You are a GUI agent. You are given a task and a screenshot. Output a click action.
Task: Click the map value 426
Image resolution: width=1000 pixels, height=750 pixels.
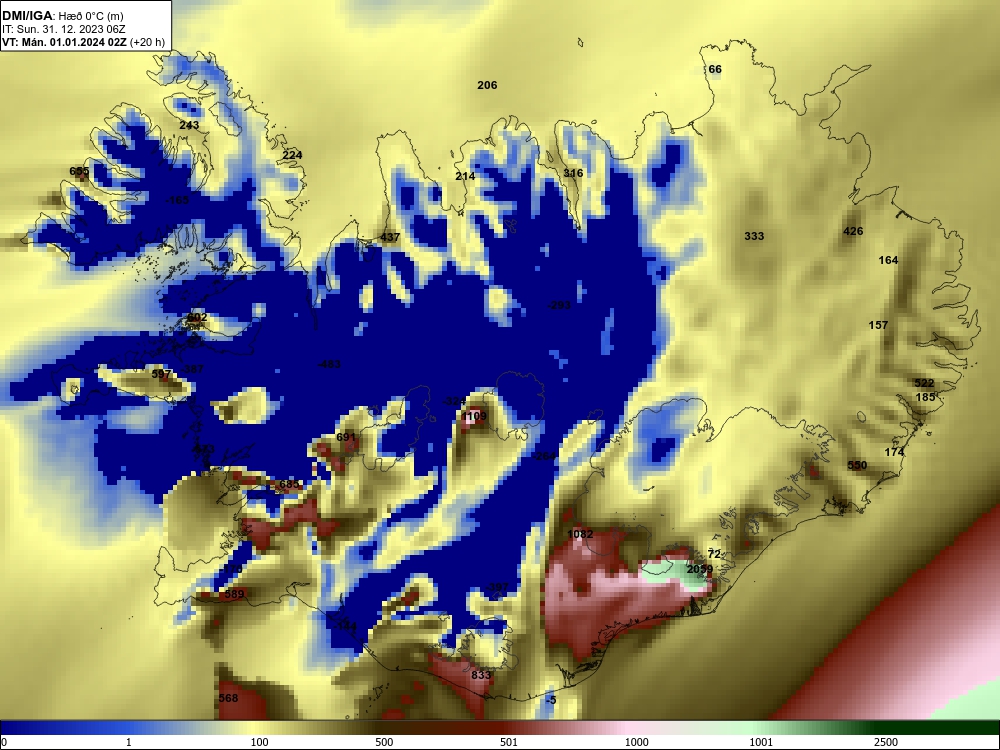(x=853, y=231)
